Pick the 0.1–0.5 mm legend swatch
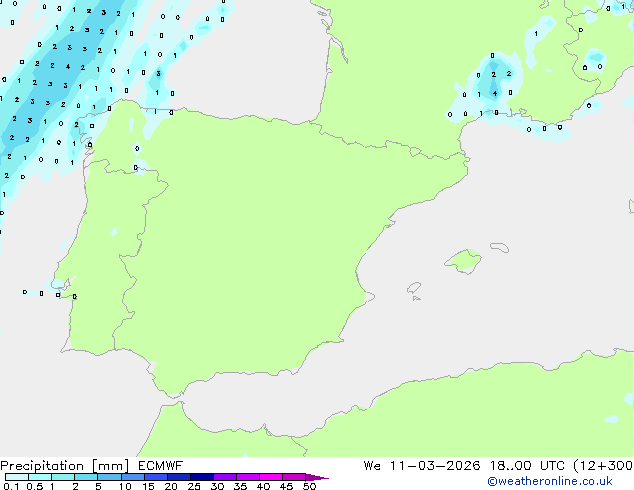 [x=17, y=477]
